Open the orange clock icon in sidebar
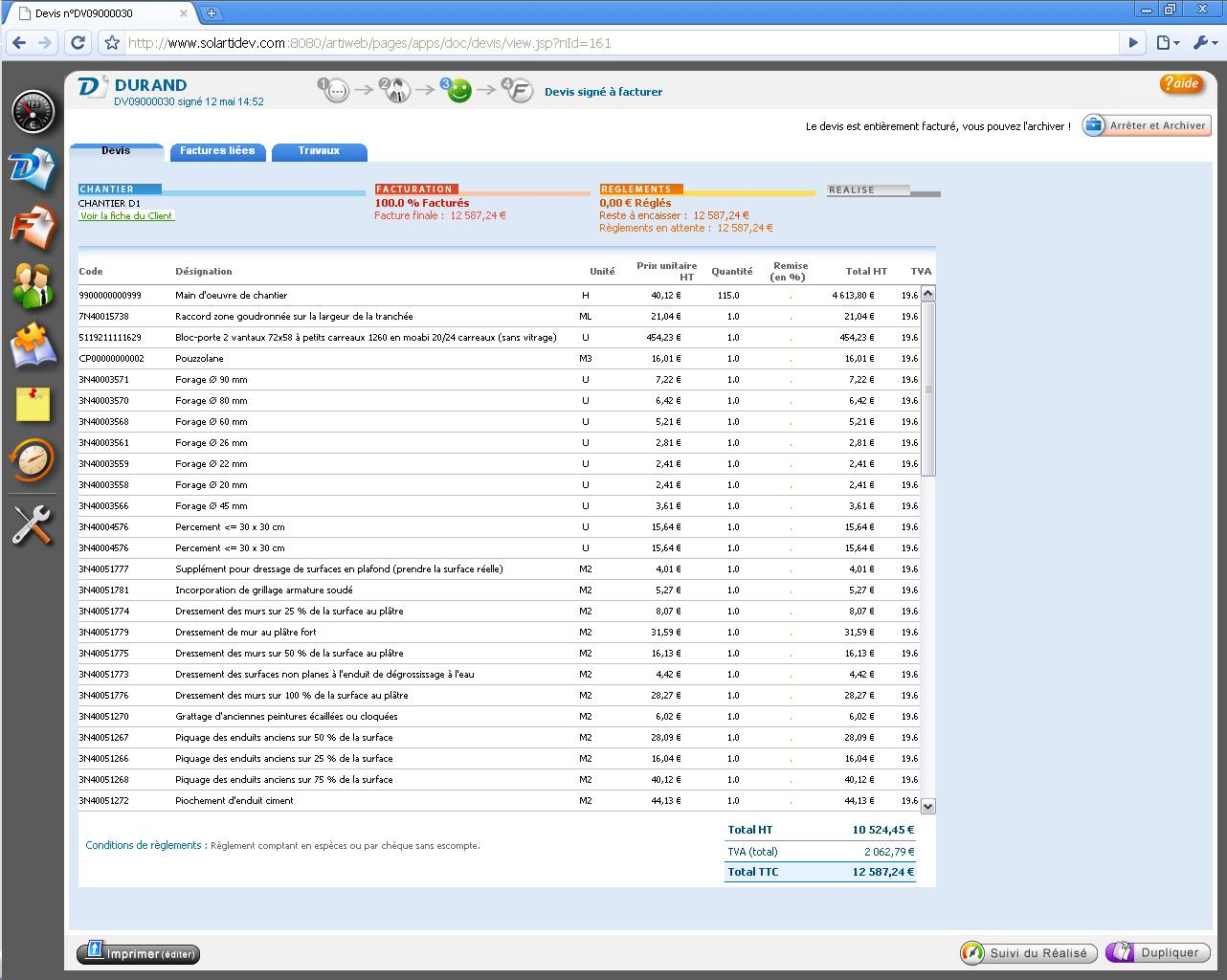 point(33,461)
